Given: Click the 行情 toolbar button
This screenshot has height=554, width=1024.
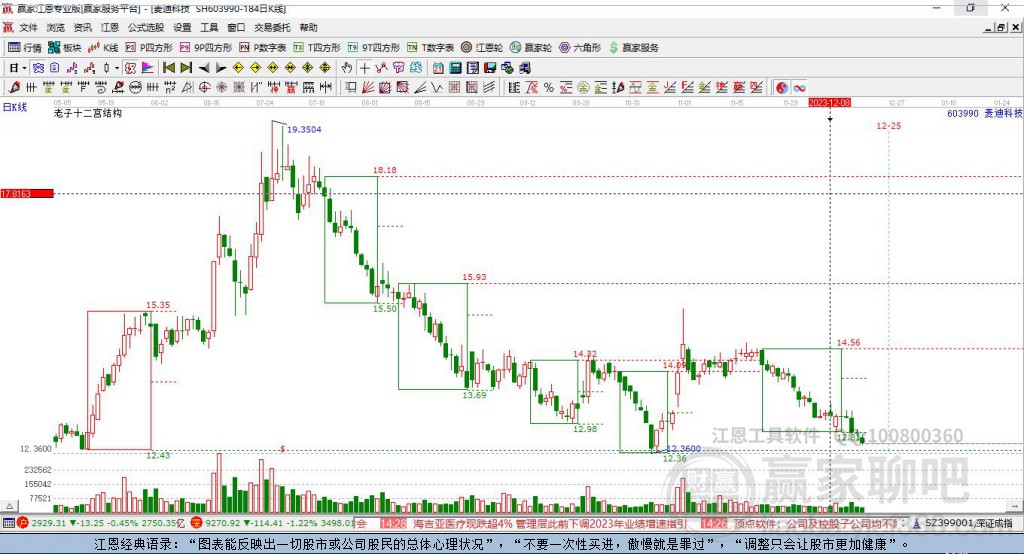Looking at the screenshot, I should [x=25, y=48].
